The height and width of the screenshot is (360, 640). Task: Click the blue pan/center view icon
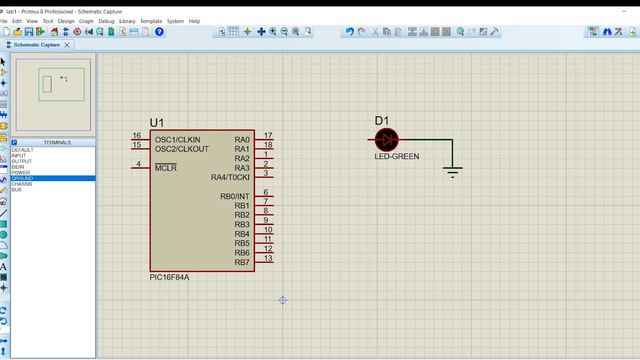pyautogui.click(x=261, y=31)
